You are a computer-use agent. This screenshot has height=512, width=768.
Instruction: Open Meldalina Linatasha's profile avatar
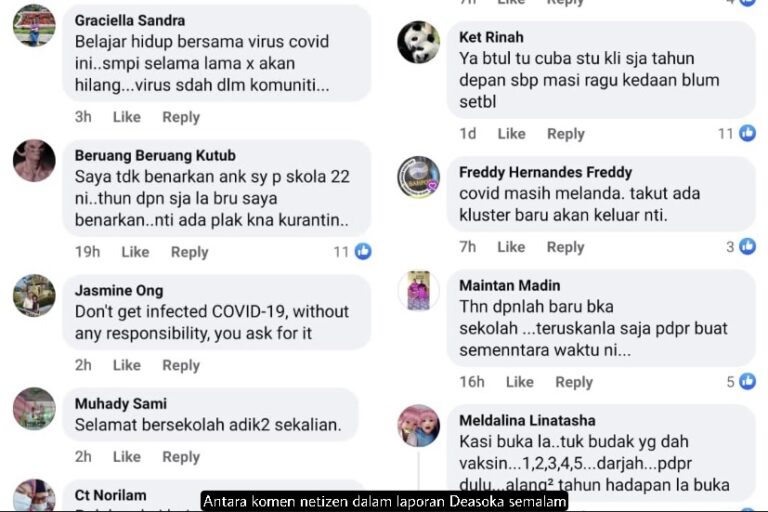418,426
